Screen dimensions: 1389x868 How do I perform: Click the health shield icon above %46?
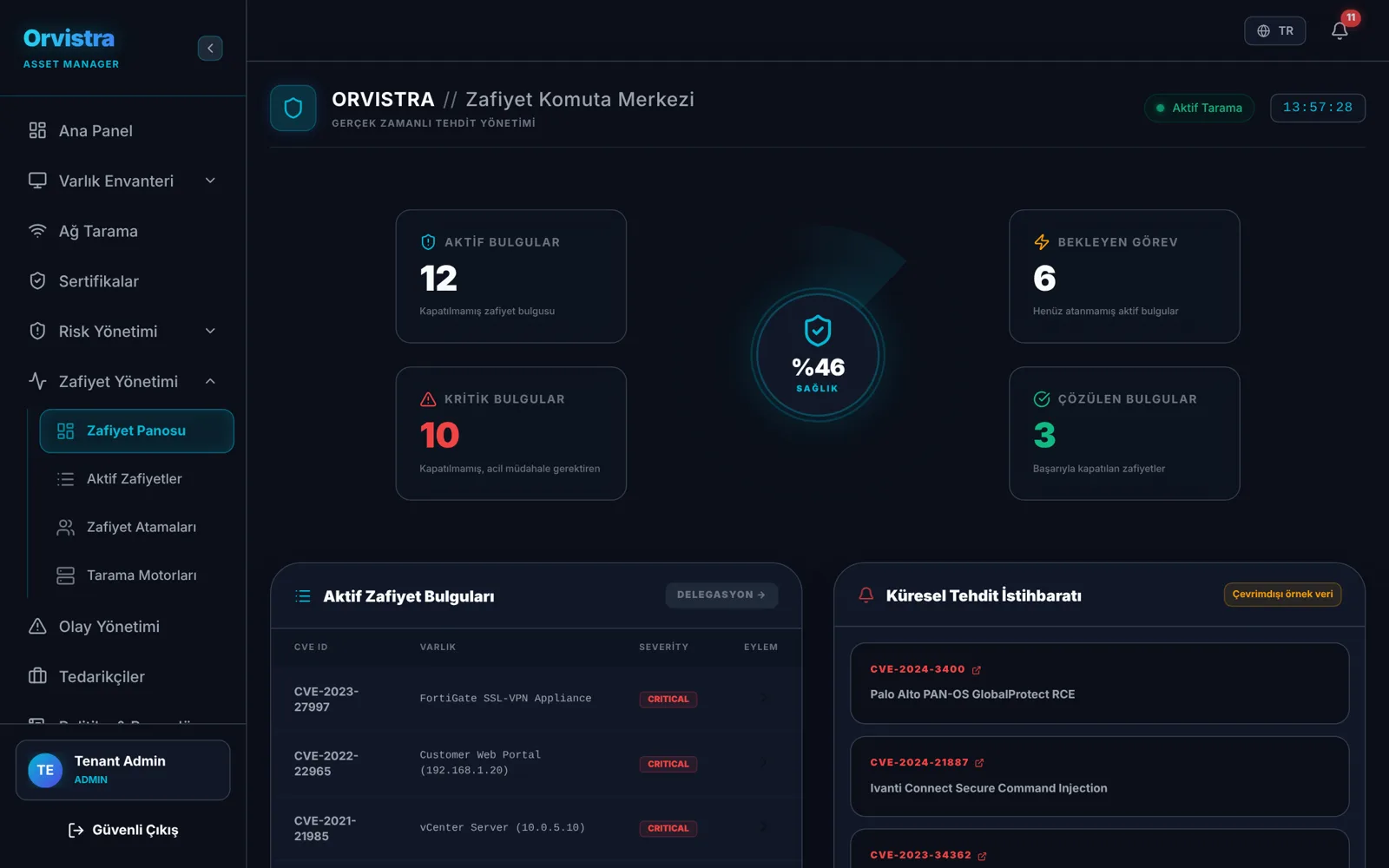click(818, 331)
